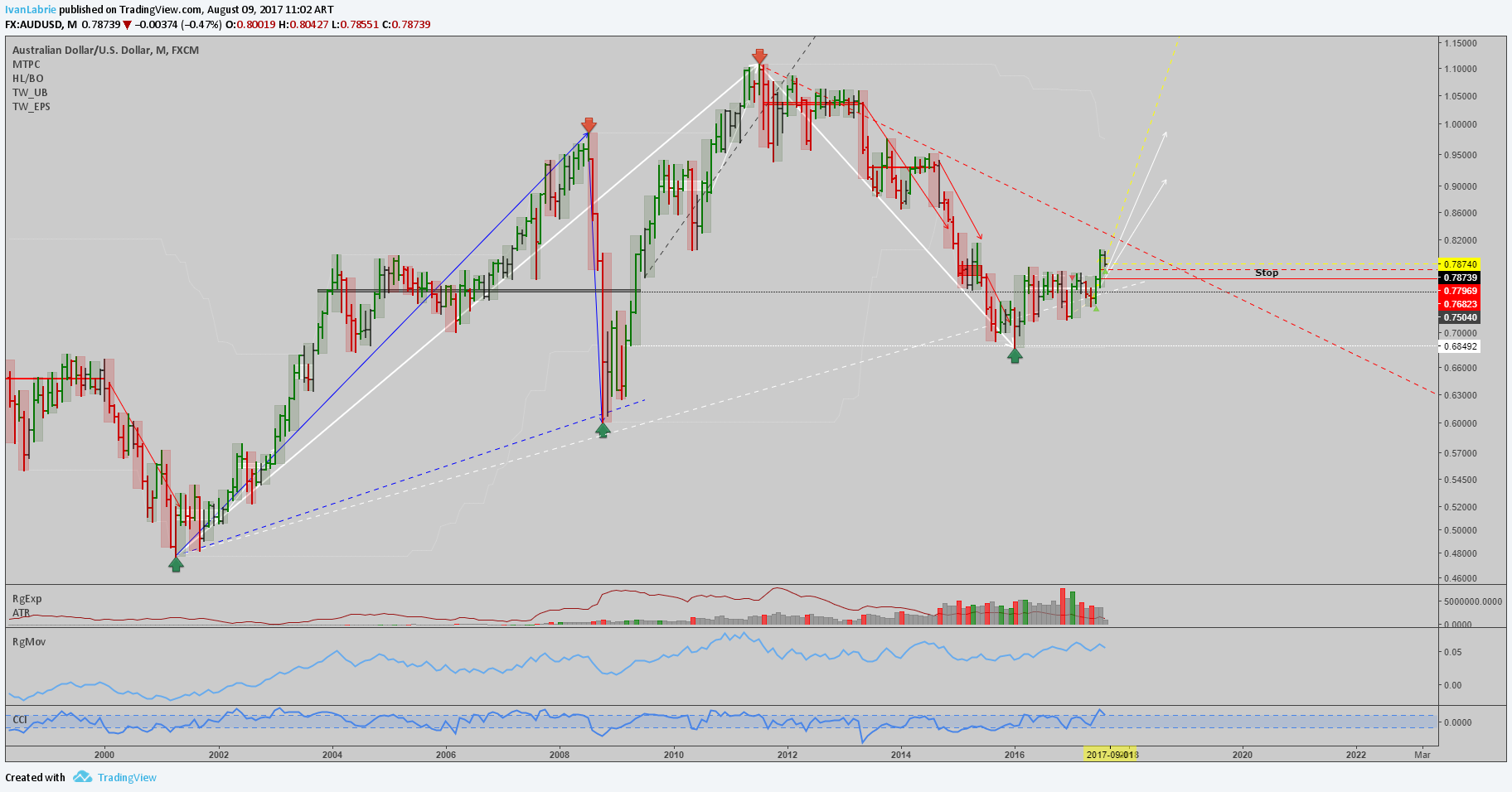Screen dimensions: 1512x792
Task: Click the 0.46000 price axis label
Action: (x=1460, y=578)
